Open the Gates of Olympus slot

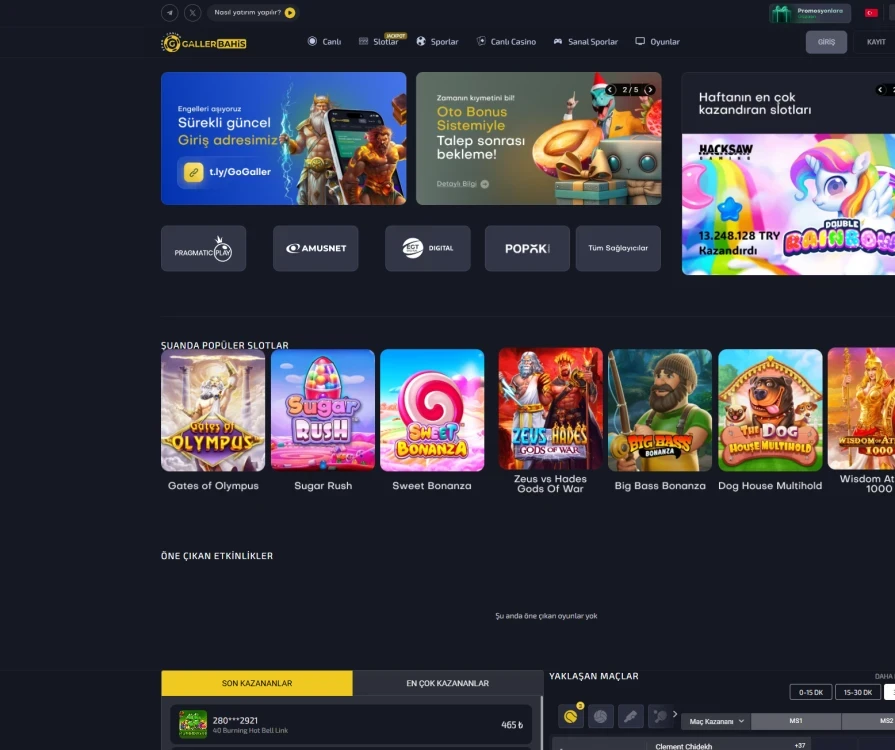point(213,410)
